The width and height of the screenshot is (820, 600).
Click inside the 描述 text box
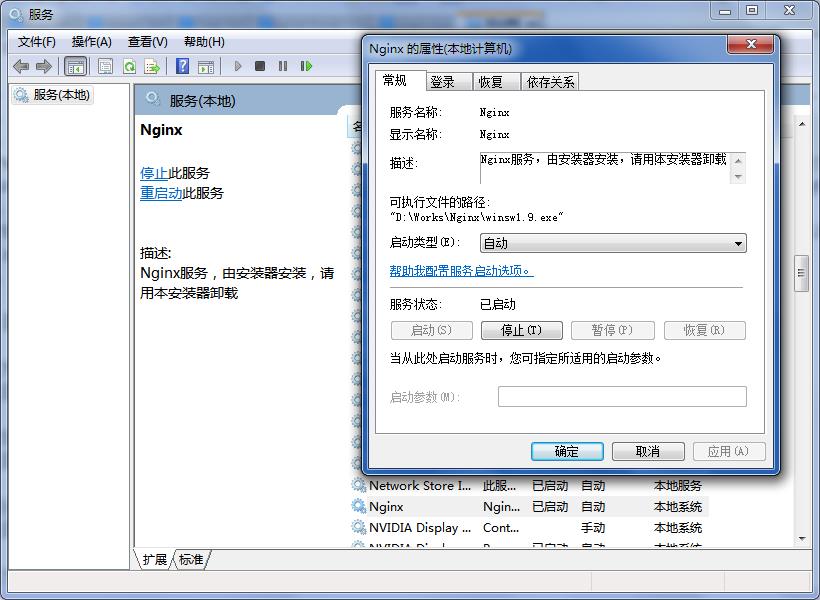[604, 168]
